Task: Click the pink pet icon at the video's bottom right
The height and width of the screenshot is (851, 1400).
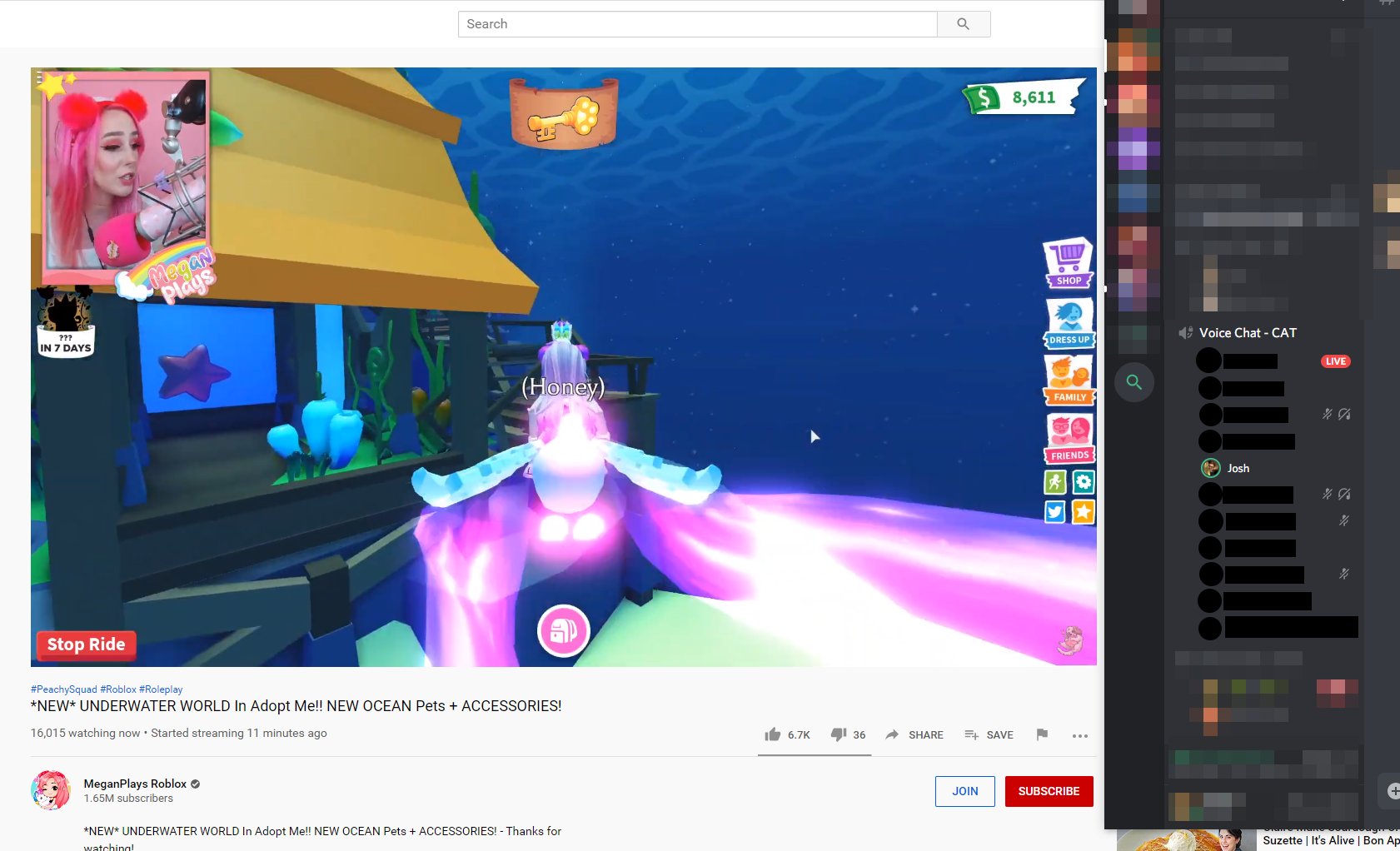Action: [1071, 641]
